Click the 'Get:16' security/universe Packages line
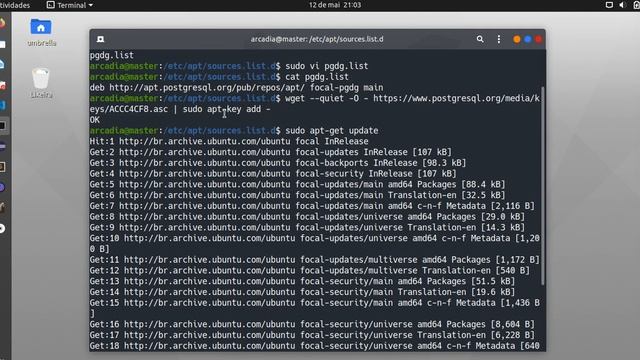 pos(312,324)
